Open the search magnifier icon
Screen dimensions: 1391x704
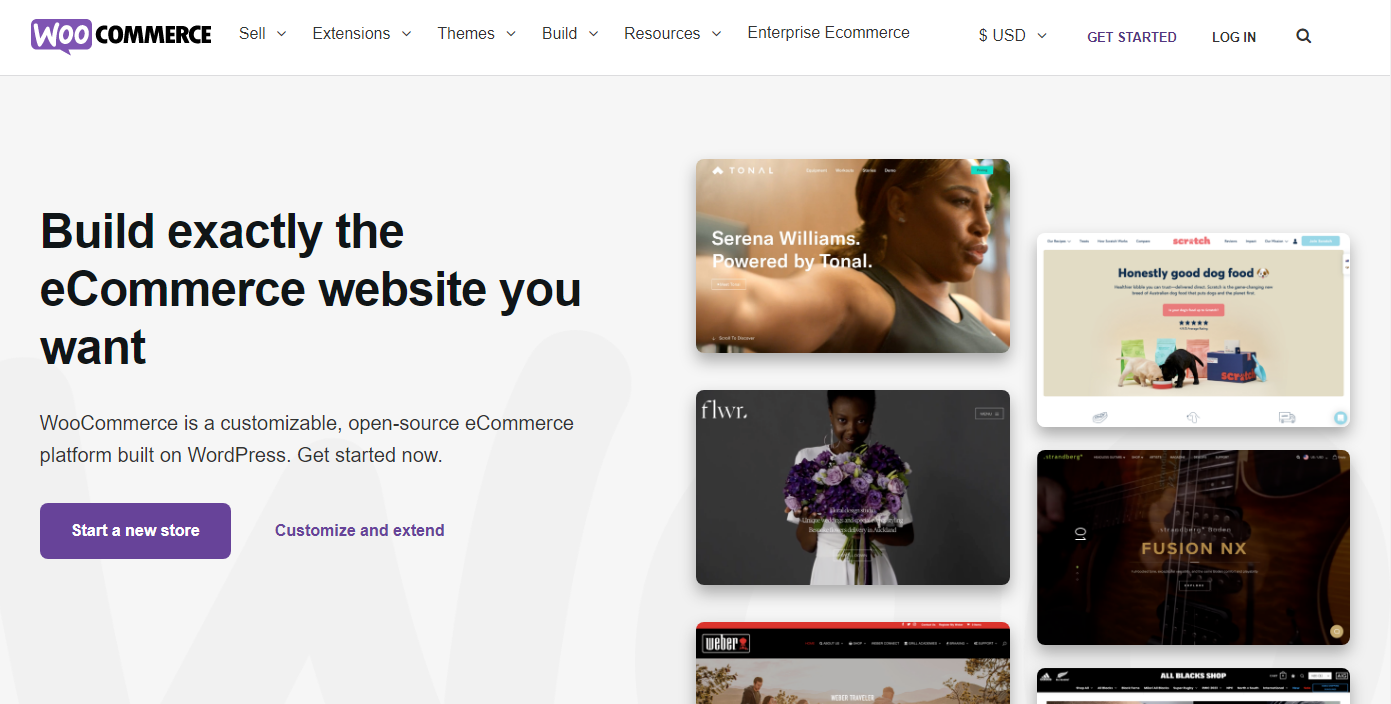pyautogui.click(x=1304, y=36)
